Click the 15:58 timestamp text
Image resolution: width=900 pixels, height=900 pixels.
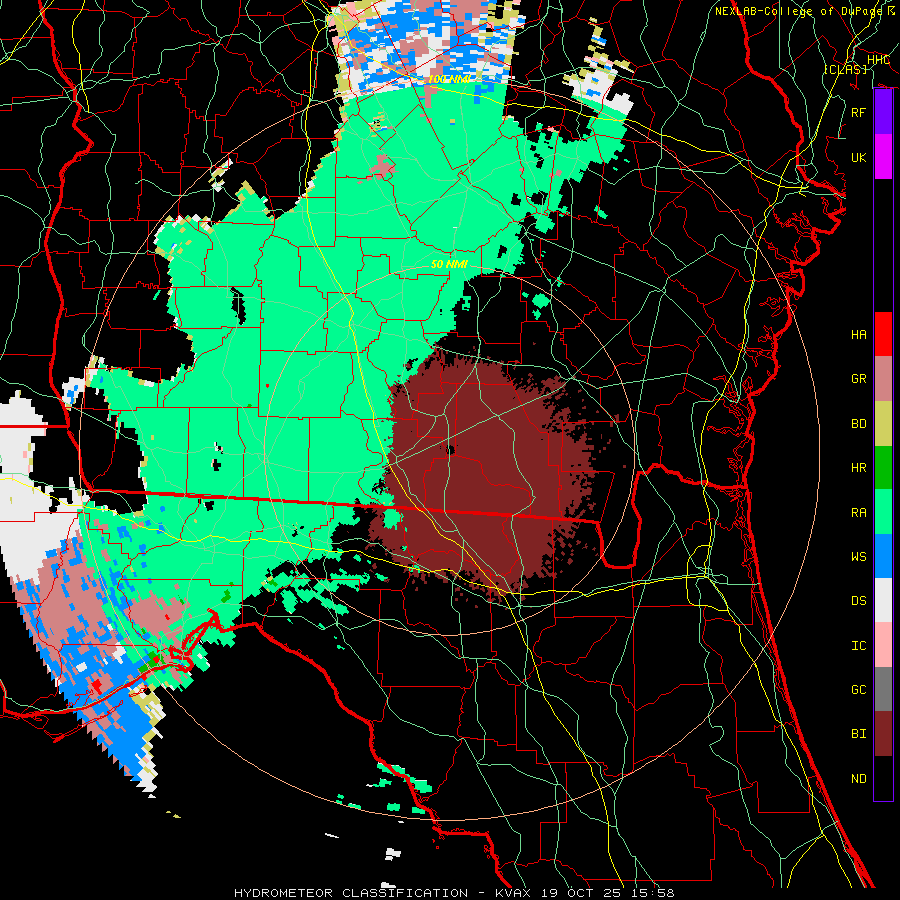point(655,893)
